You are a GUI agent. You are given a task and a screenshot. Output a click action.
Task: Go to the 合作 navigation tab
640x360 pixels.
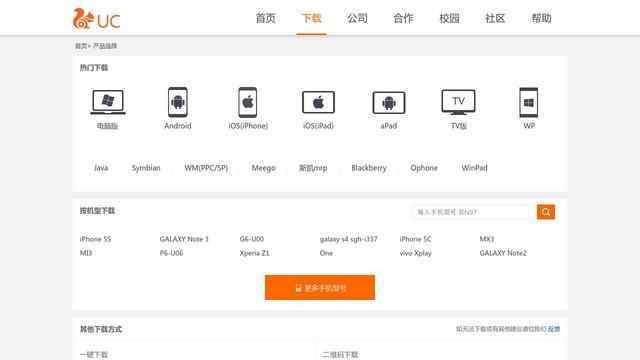pyautogui.click(x=403, y=18)
